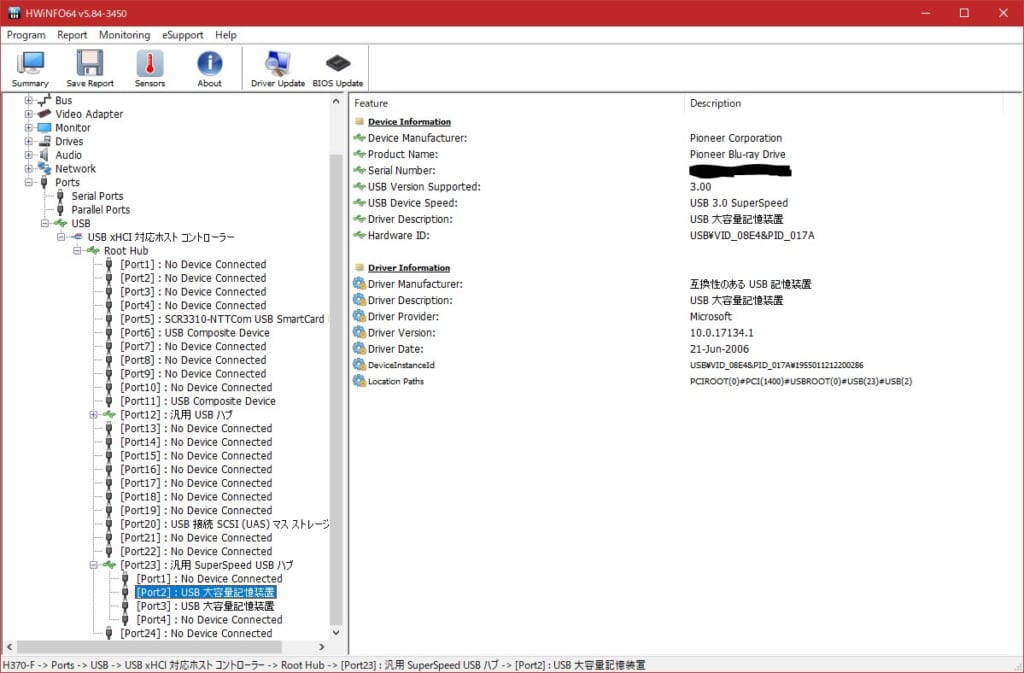This screenshot has height=673, width=1024.
Task: Select the Video Adapter tree node
Action: 89,114
